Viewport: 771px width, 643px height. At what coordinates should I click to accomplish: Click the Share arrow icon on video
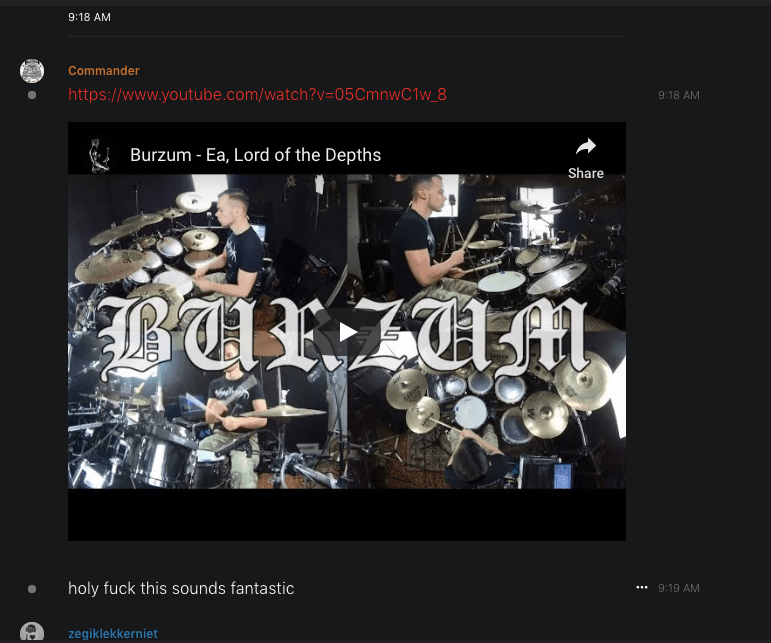tap(585, 147)
